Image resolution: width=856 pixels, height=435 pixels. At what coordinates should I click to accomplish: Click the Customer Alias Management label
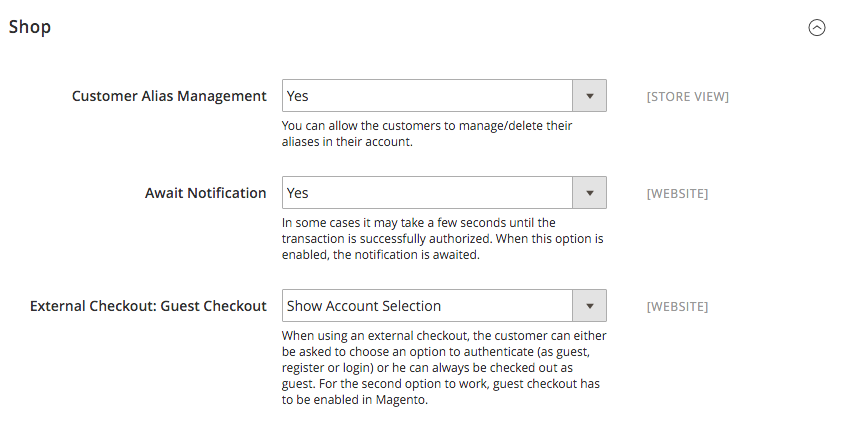[169, 96]
